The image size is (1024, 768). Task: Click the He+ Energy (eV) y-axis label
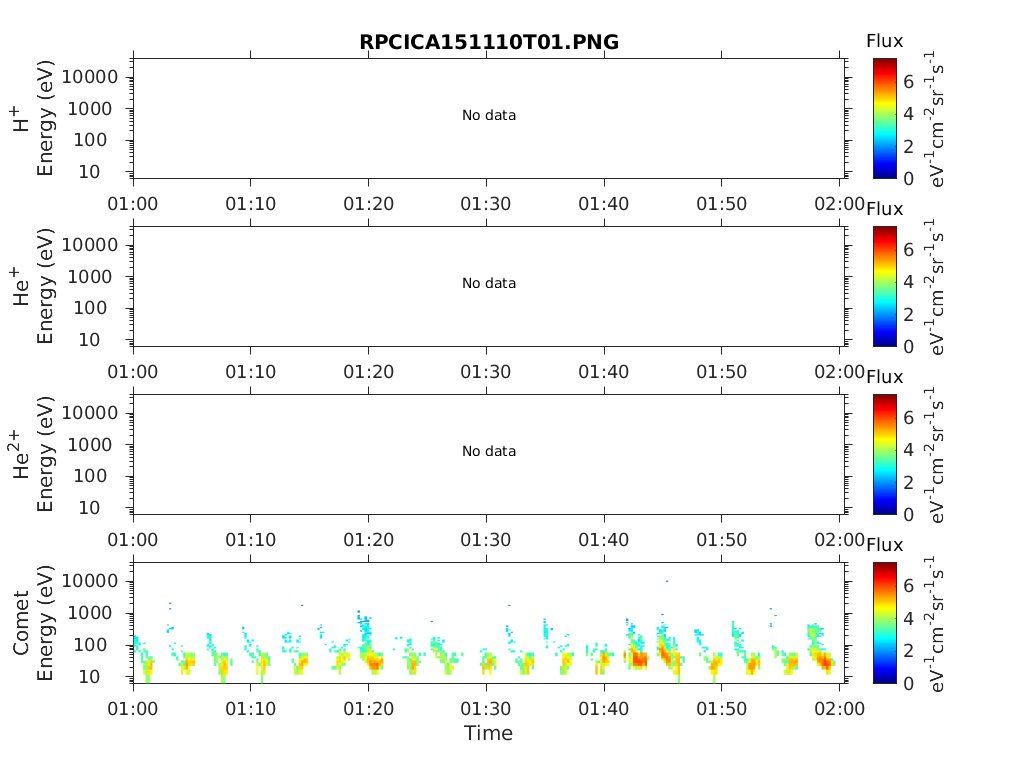coord(44,287)
